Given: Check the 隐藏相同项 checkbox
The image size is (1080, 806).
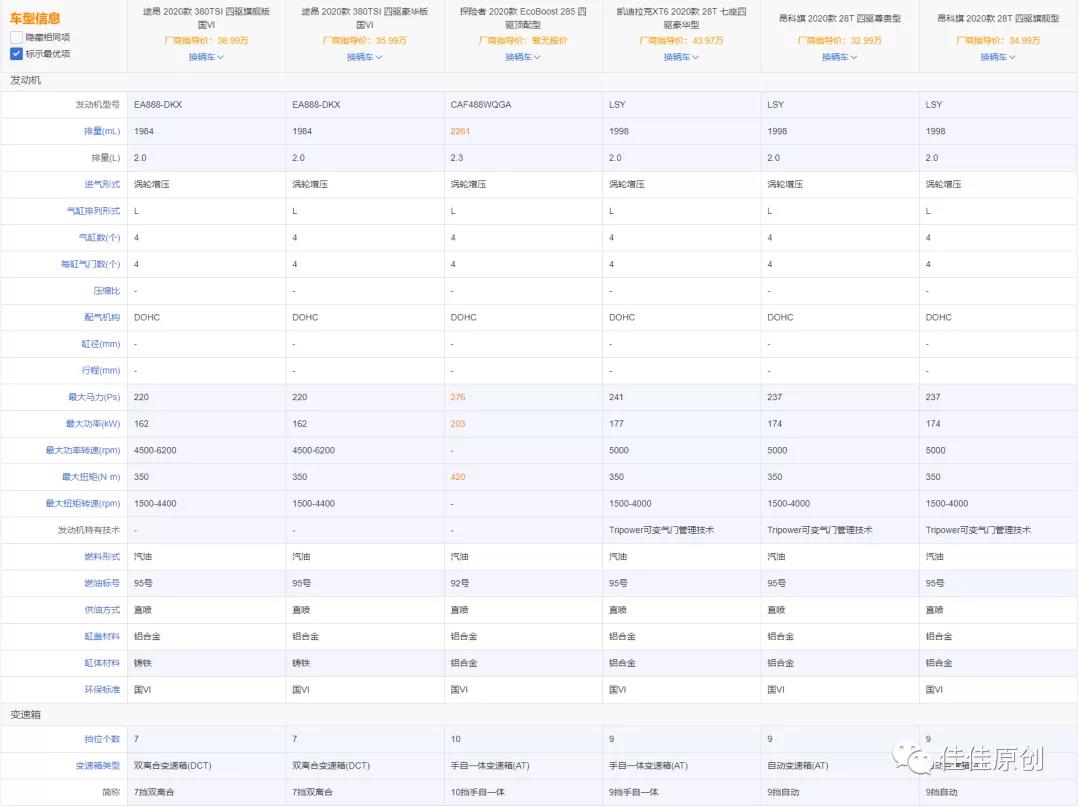Looking at the screenshot, I should tap(16, 37).
